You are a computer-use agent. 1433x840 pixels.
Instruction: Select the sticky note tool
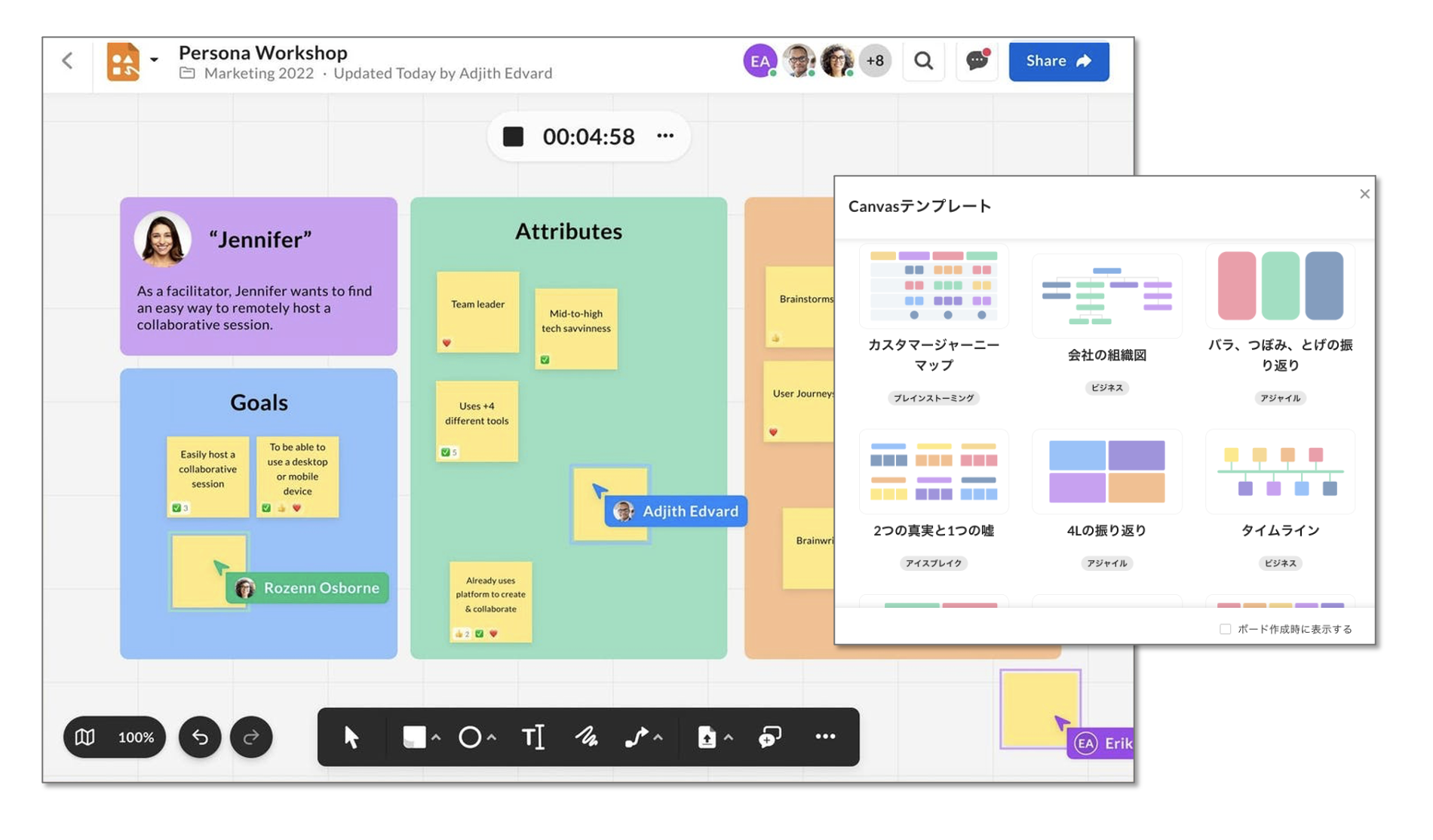(x=413, y=737)
